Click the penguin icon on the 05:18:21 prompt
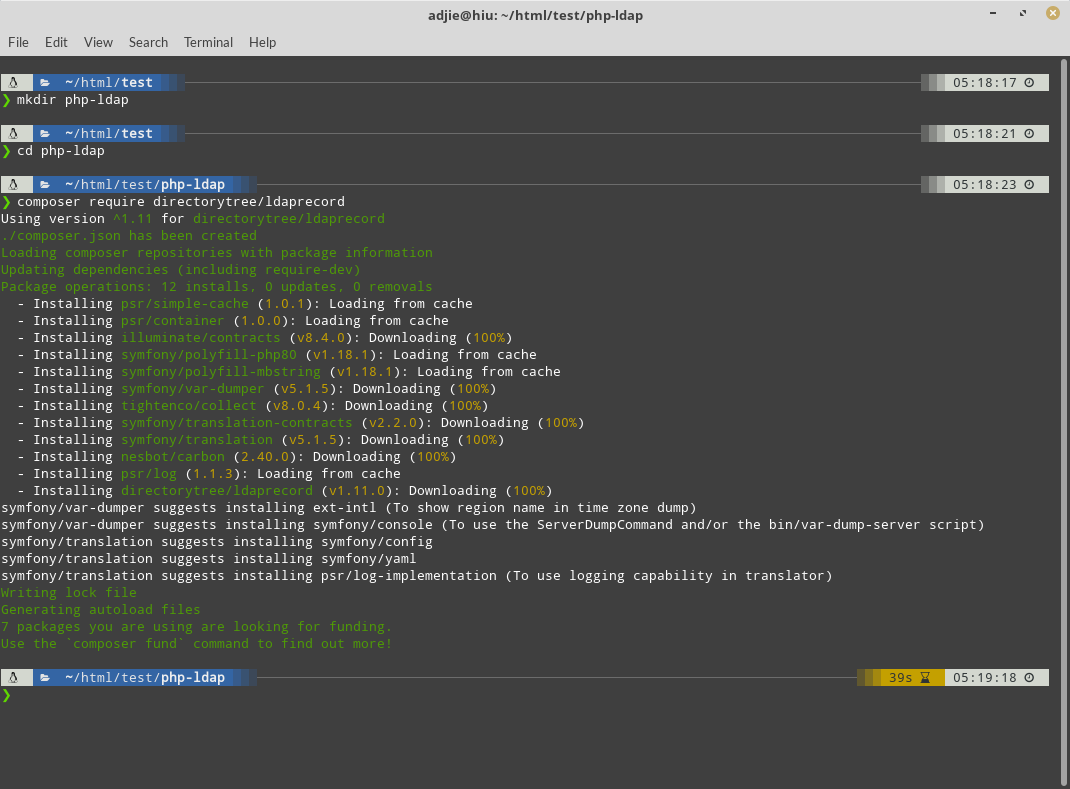1070x789 pixels. click(x=13, y=134)
